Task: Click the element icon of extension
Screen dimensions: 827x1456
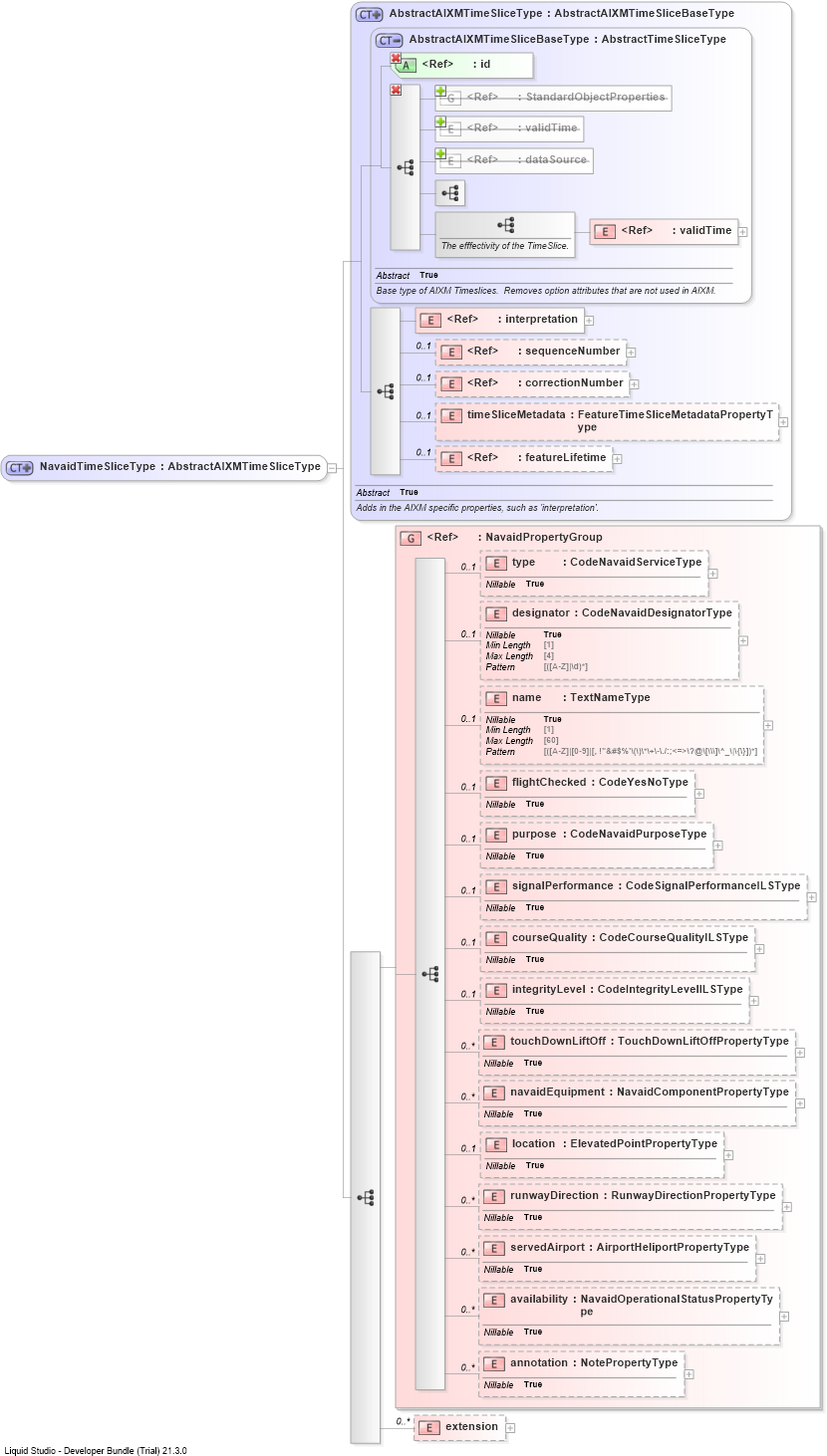Action: [x=429, y=1427]
